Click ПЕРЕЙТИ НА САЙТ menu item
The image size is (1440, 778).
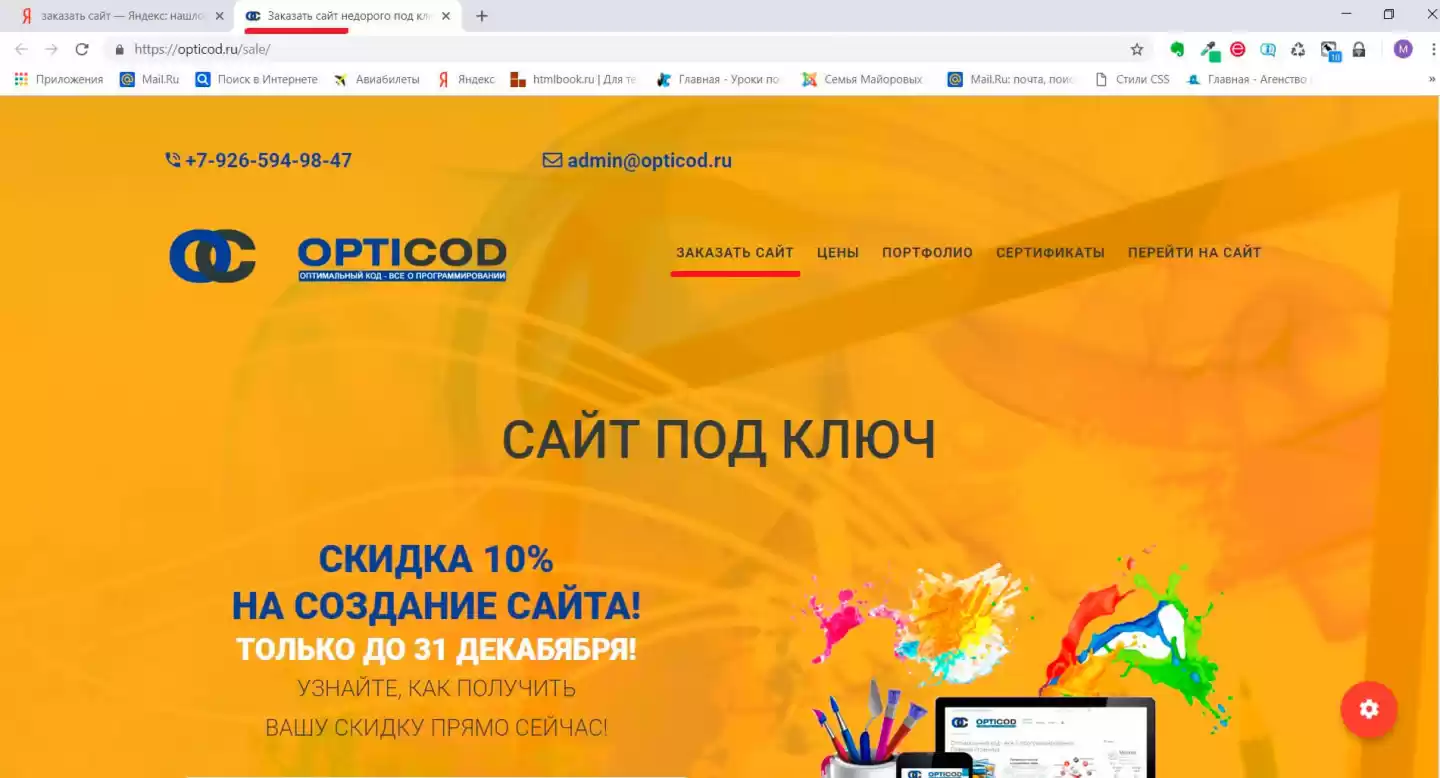click(x=1195, y=253)
